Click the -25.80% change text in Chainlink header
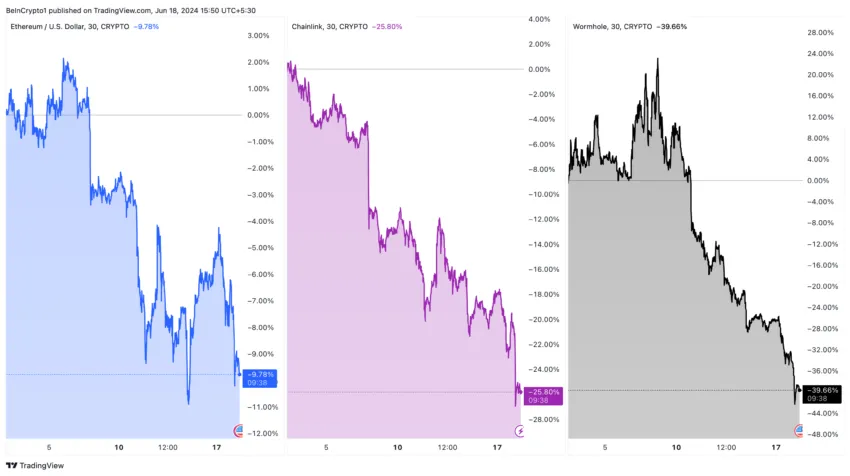Screen dimensions: 850x476 [387, 26]
